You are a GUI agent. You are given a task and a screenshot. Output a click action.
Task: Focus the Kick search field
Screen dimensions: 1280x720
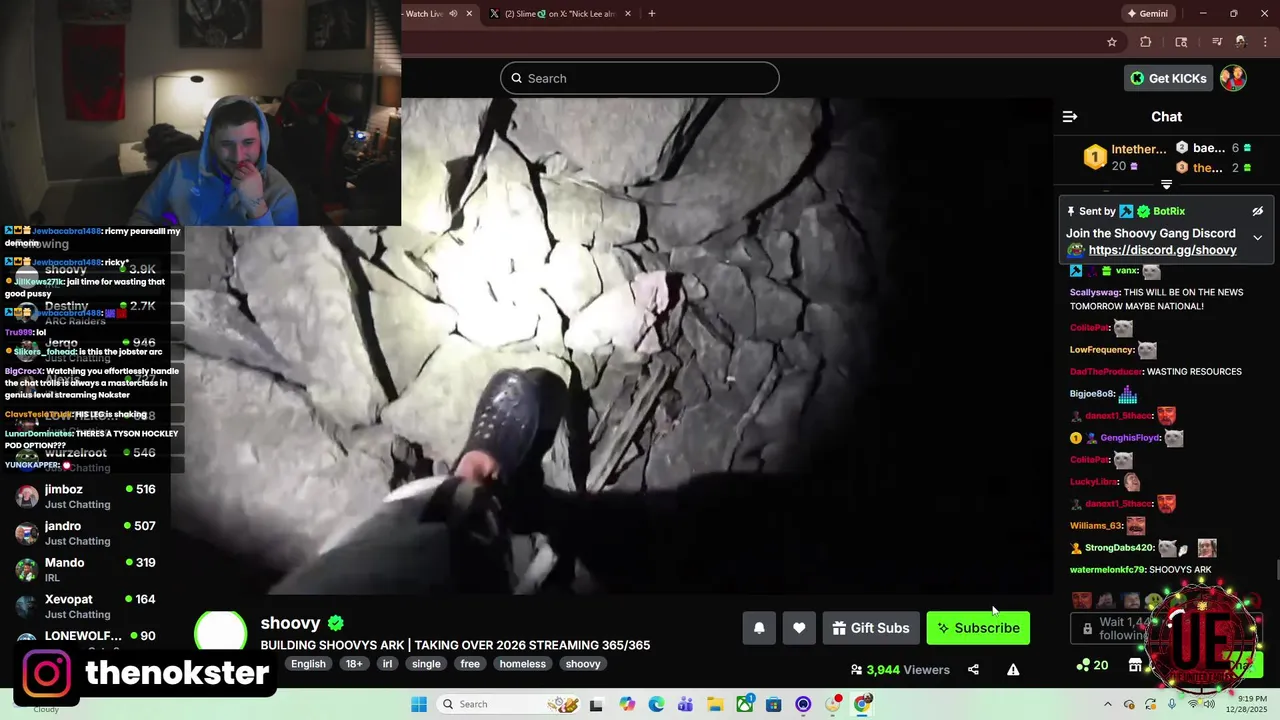tap(640, 78)
